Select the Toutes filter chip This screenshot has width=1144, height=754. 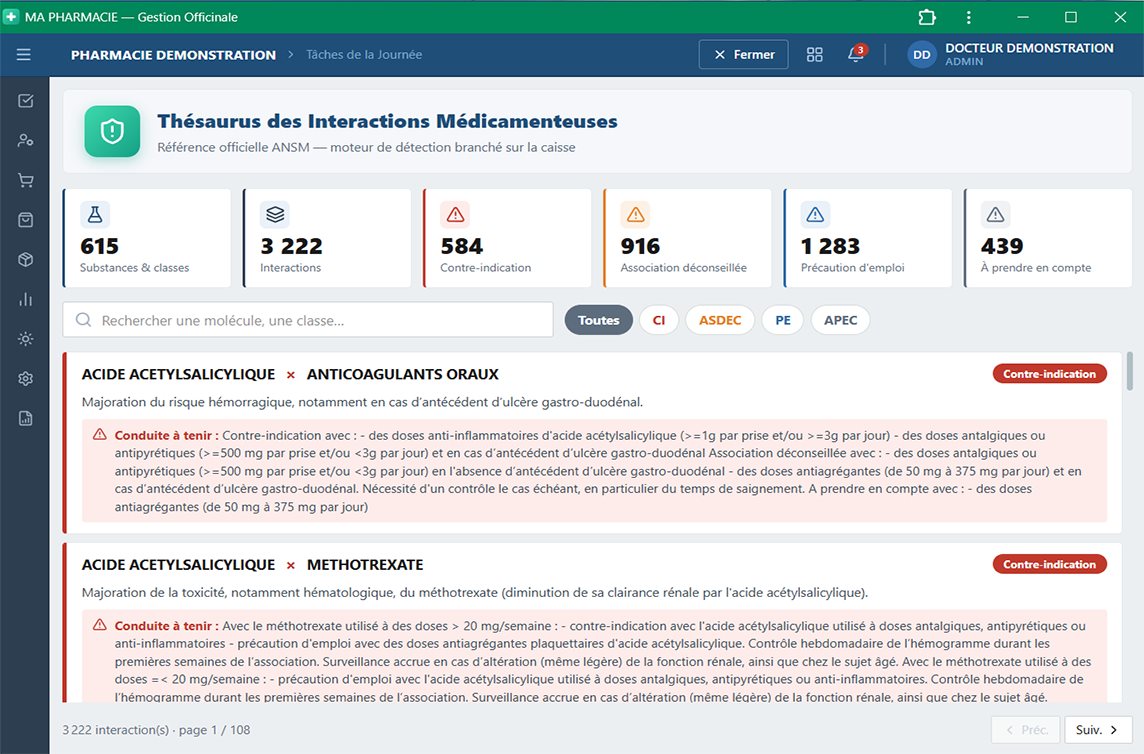598,320
